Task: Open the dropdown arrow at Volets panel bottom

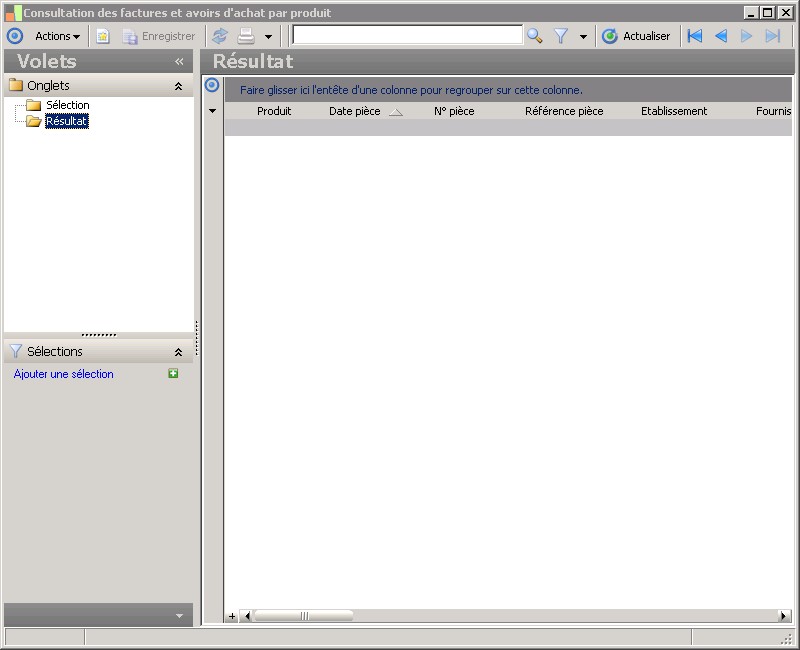Action: tap(179, 616)
